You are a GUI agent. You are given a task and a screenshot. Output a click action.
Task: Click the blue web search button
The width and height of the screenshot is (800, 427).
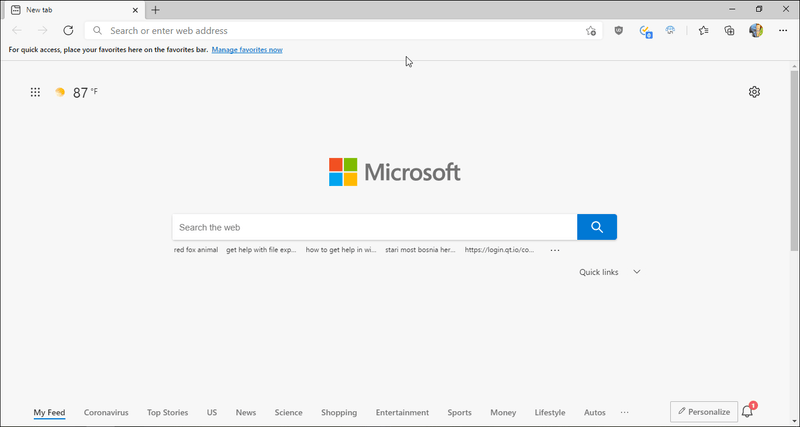[597, 227]
